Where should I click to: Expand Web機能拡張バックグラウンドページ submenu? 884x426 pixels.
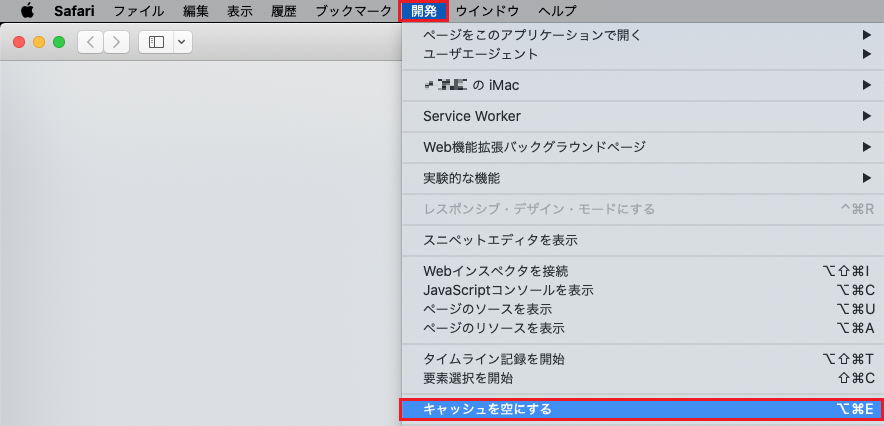click(643, 148)
